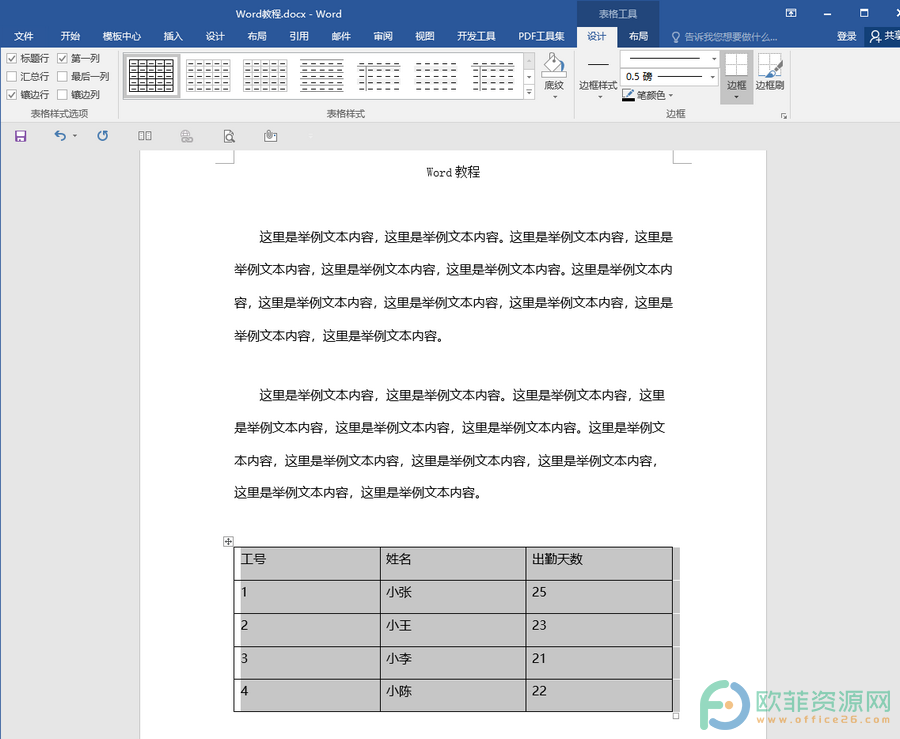Select the fourth table style thumbnail
Screen dimensions: 900x739
(321, 75)
